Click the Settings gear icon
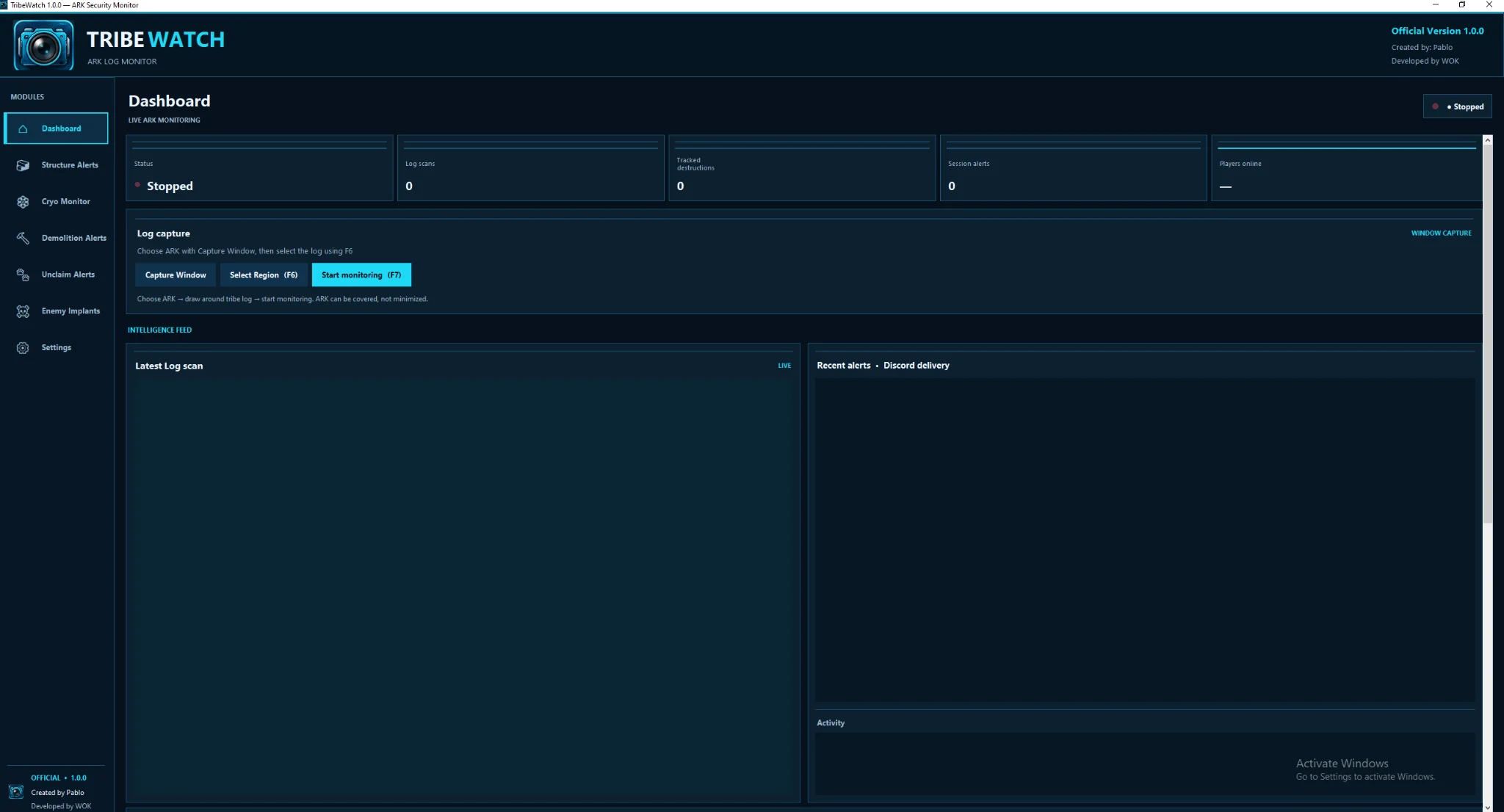The height and width of the screenshot is (812, 1504). point(23,348)
